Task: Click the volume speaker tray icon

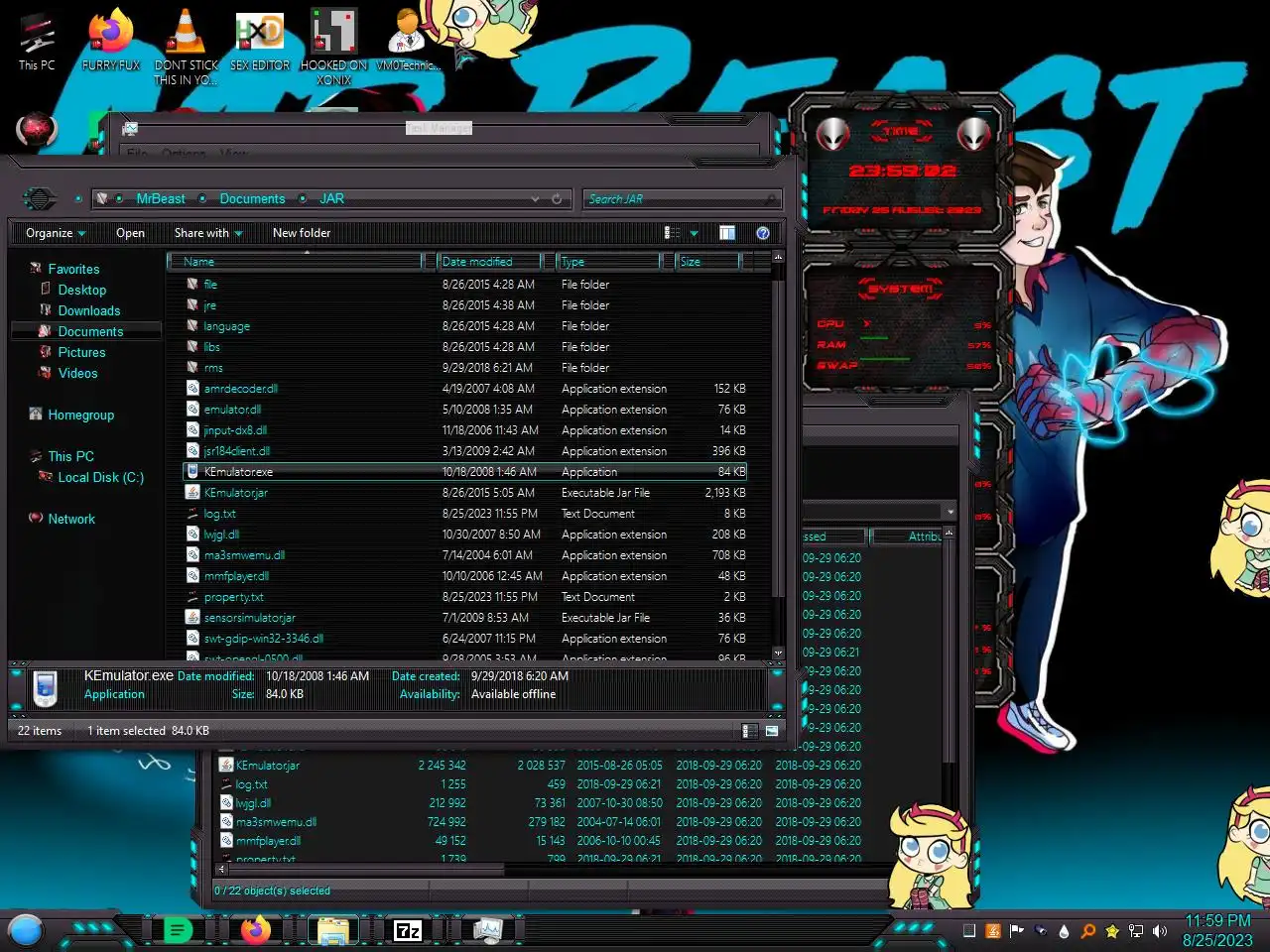Action: 1160,931
